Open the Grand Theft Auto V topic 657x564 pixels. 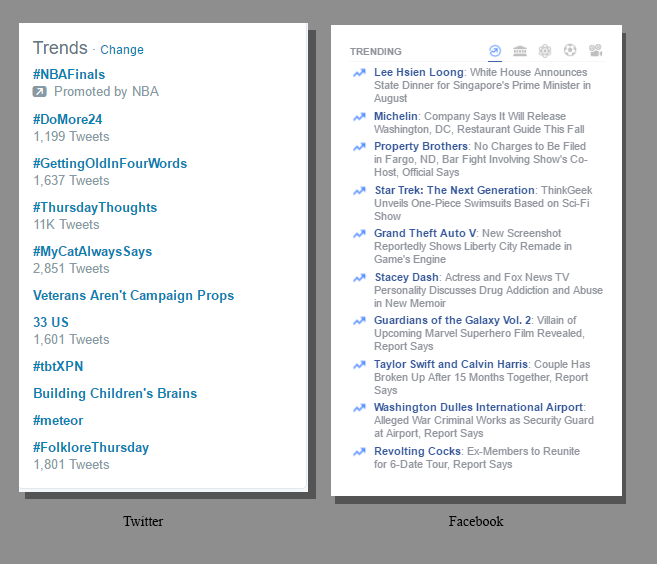425,233
